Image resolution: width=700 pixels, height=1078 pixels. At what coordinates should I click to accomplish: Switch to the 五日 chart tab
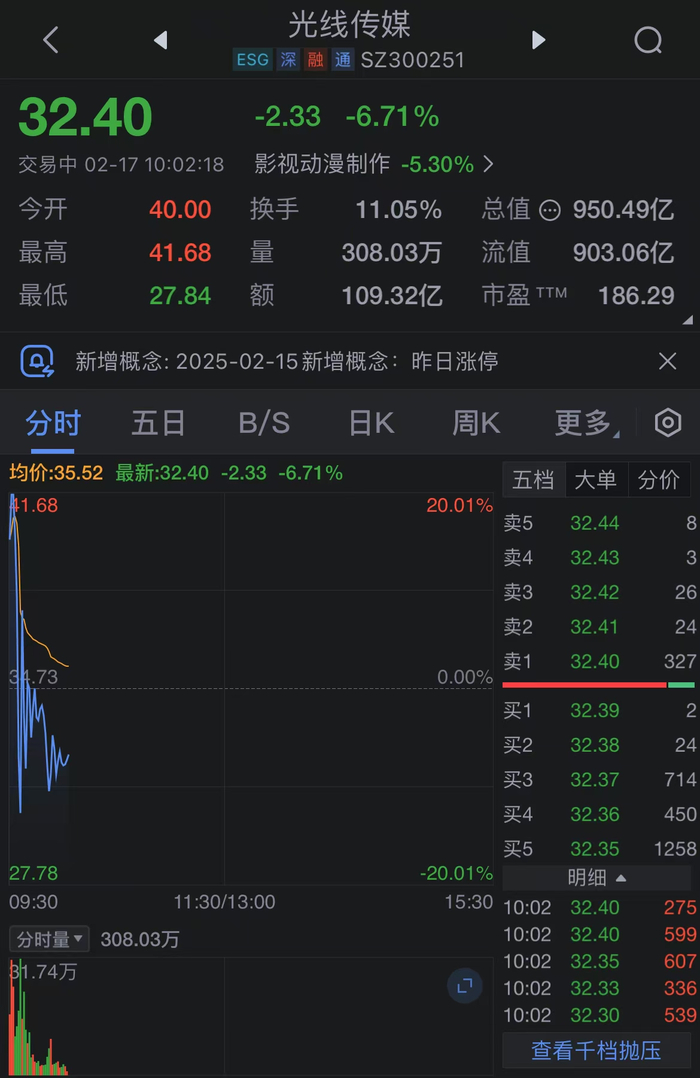(158, 423)
